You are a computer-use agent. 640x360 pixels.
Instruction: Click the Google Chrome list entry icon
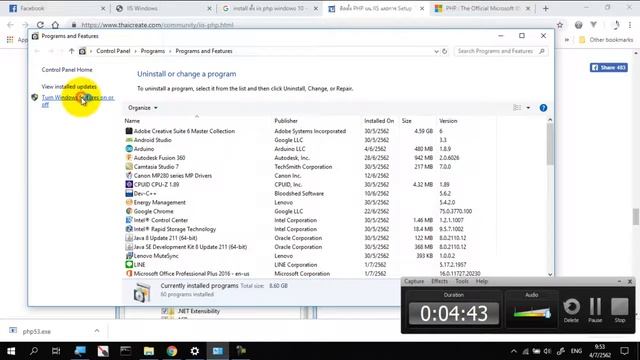click(x=129, y=211)
